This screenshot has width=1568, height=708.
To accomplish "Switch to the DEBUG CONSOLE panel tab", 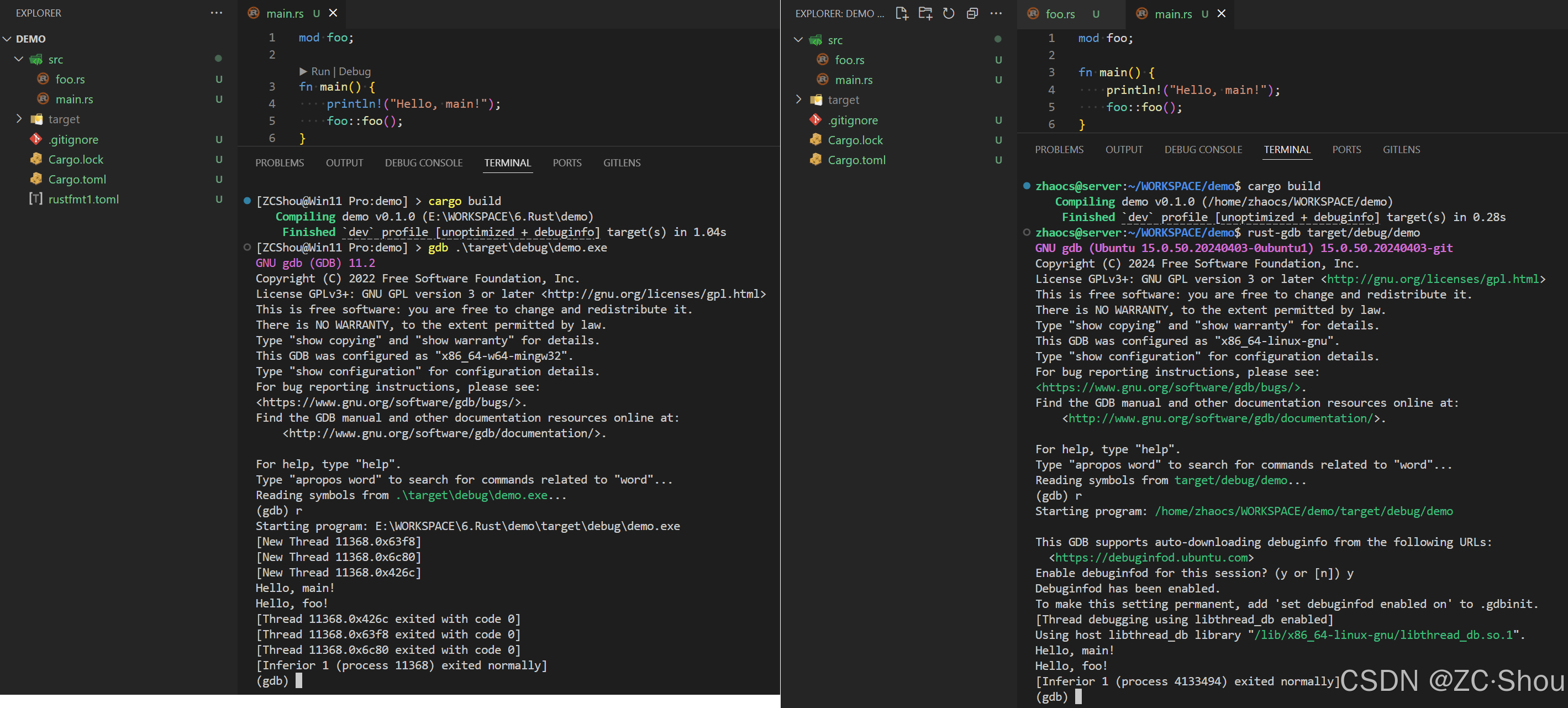I will click(x=424, y=162).
